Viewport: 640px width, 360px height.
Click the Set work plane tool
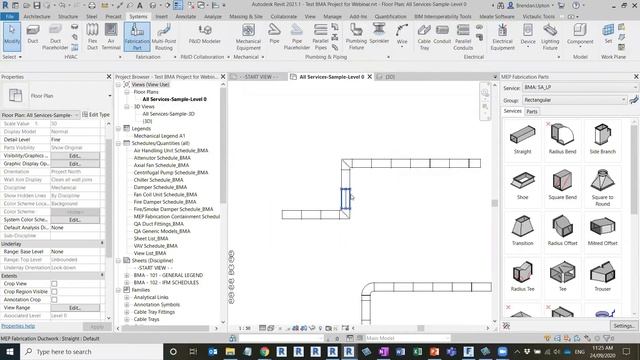coord(608,34)
